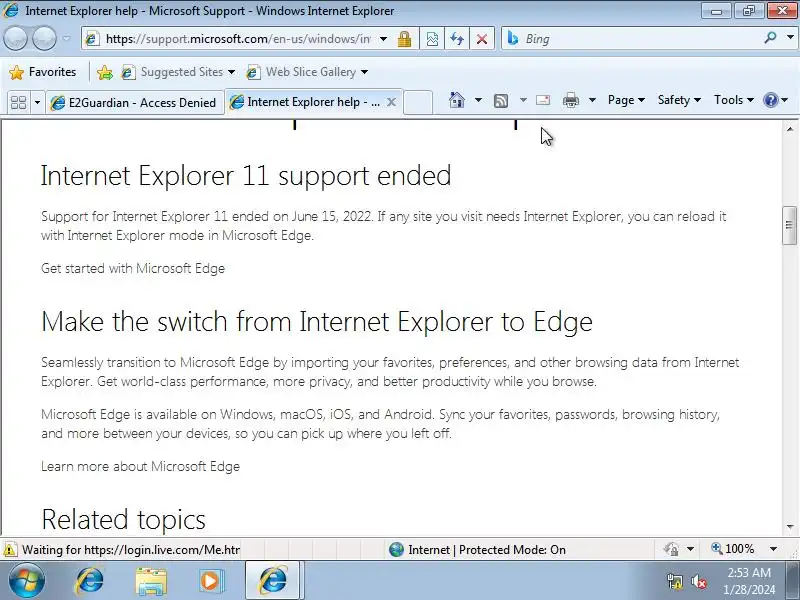Launch Windows Media Player from taskbar
800x600 pixels.
point(210,581)
